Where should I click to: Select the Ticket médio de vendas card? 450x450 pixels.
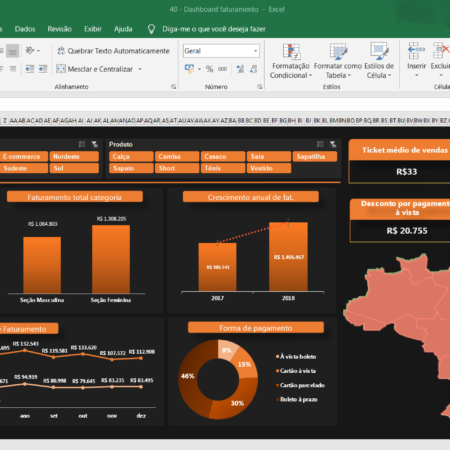tap(399, 161)
